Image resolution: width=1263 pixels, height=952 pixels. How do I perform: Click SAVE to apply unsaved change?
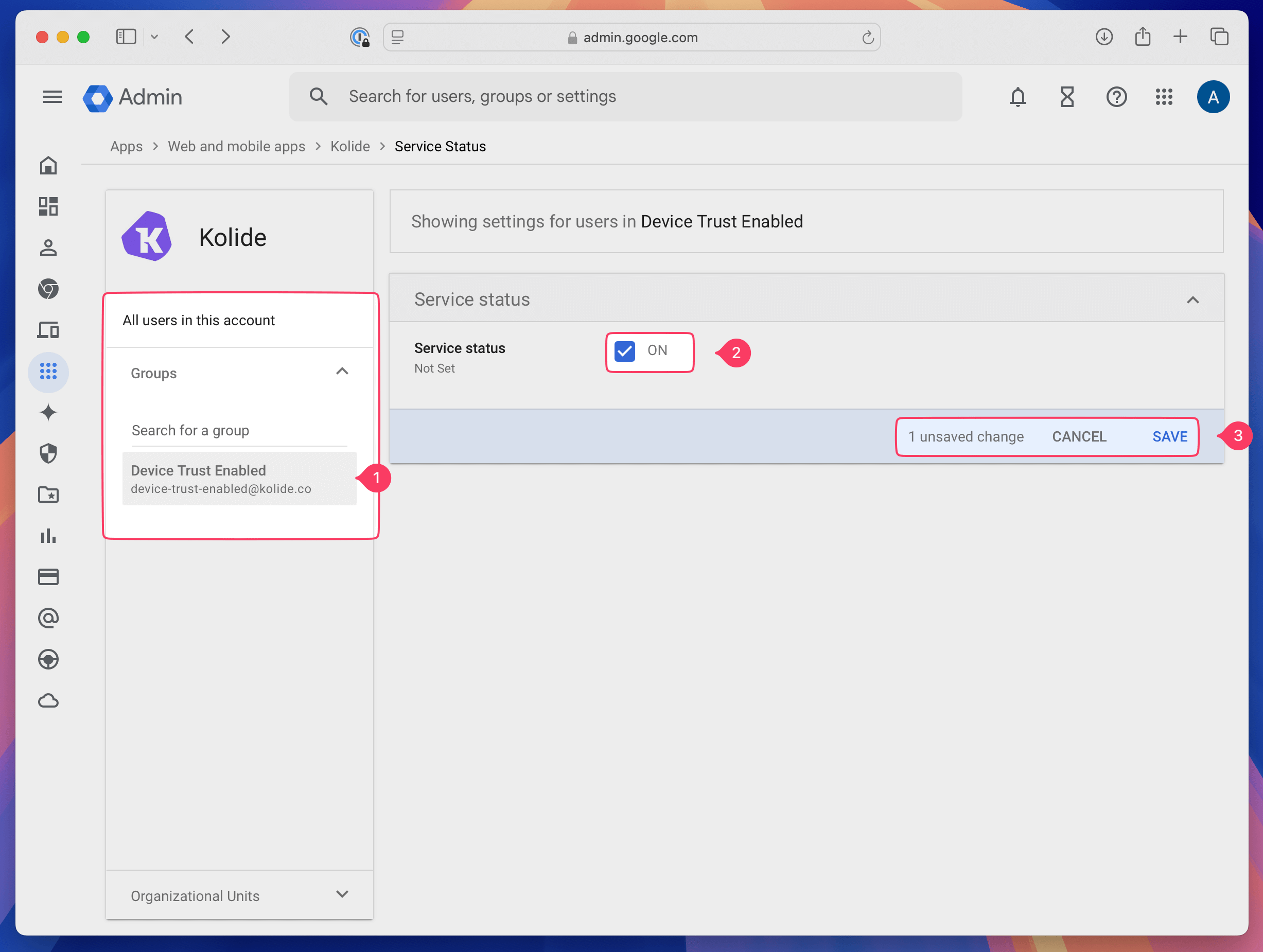1169,436
